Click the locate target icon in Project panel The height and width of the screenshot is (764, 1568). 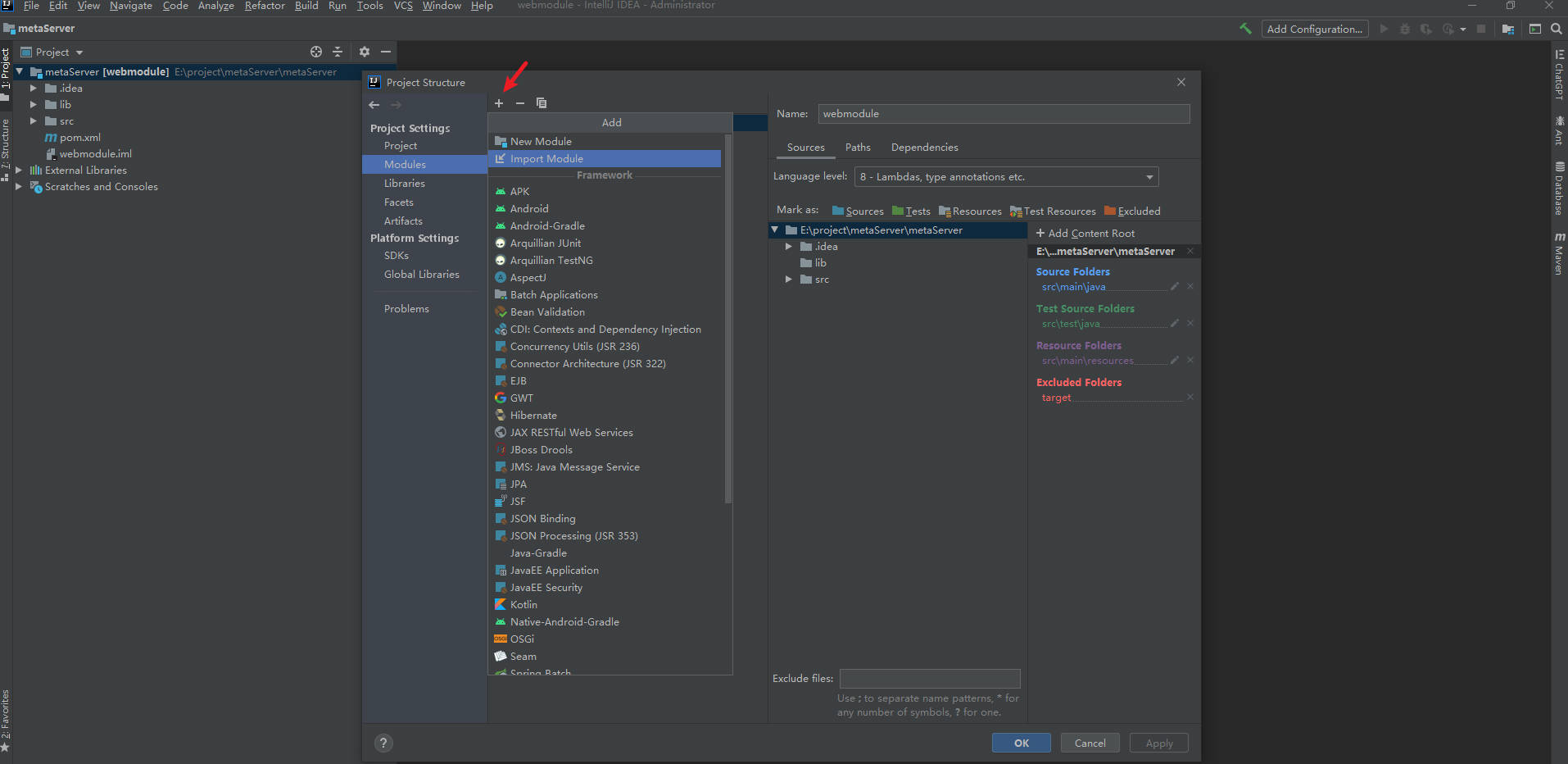[x=316, y=52]
